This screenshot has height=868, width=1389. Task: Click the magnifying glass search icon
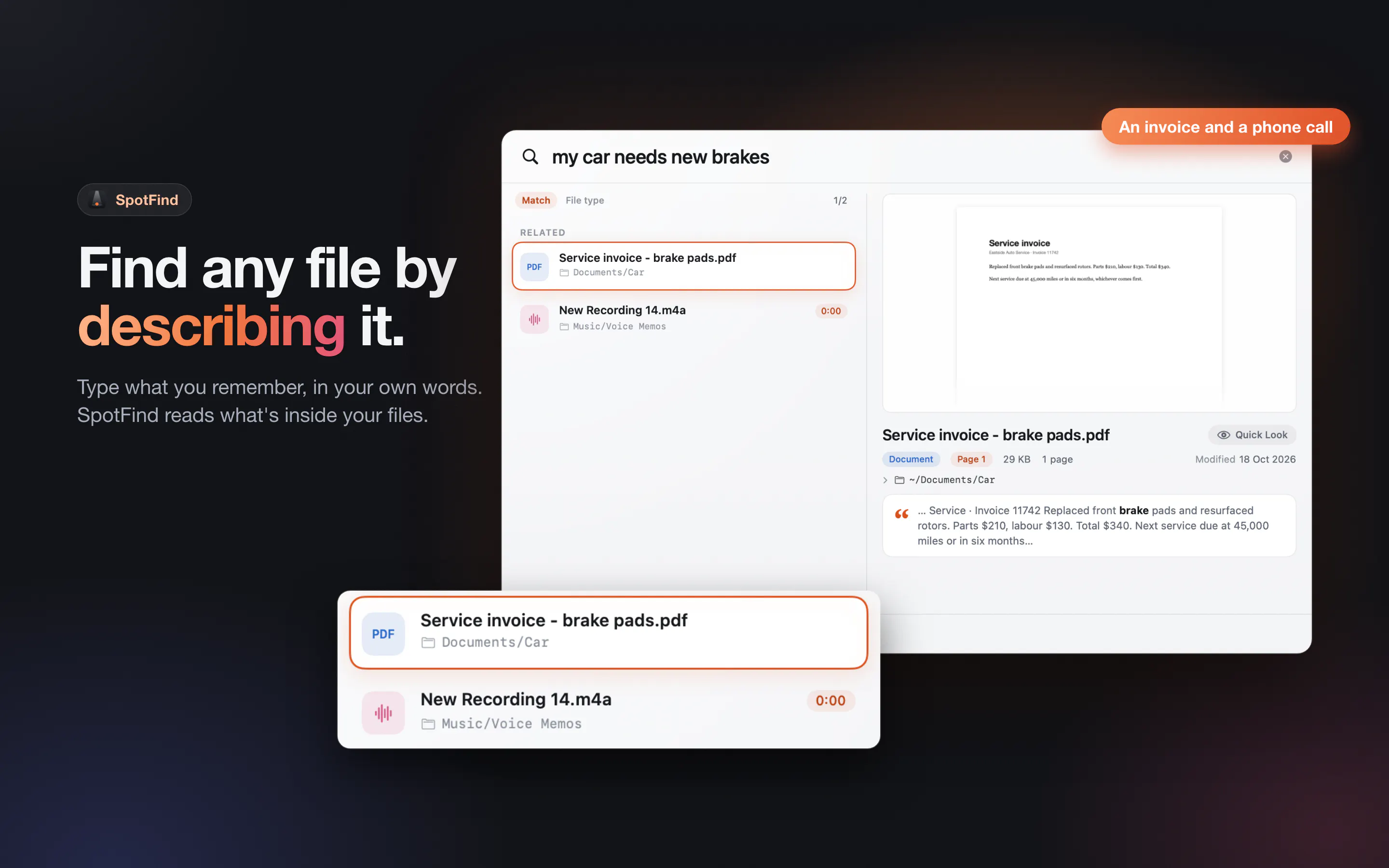[x=530, y=156]
